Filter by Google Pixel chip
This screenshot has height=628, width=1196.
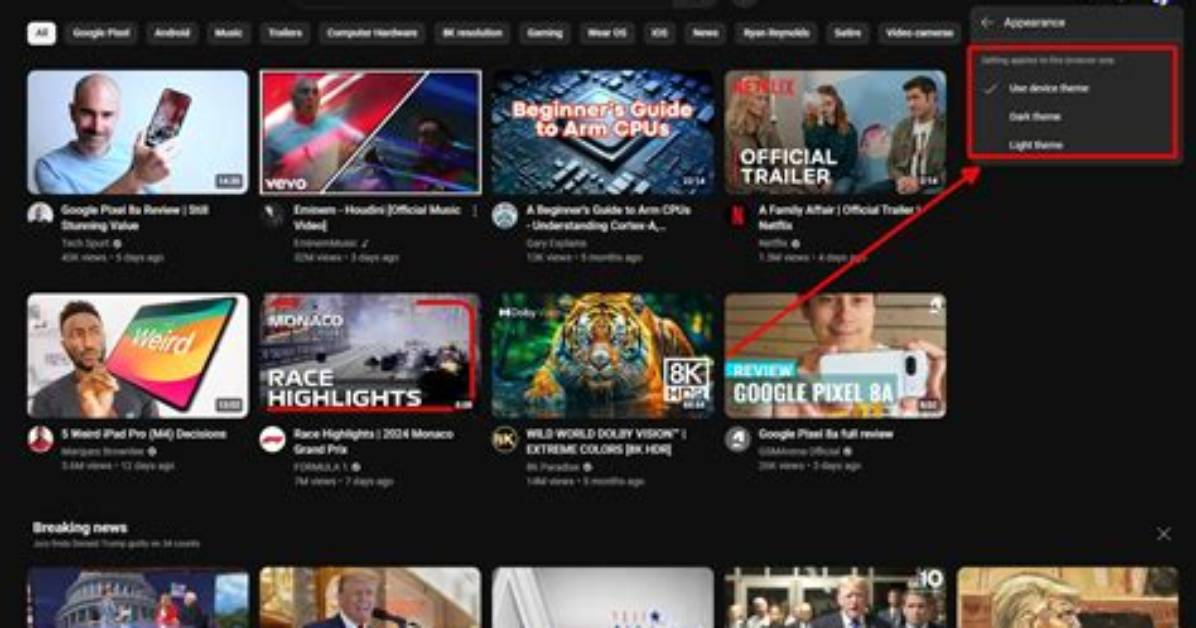point(101,33)
